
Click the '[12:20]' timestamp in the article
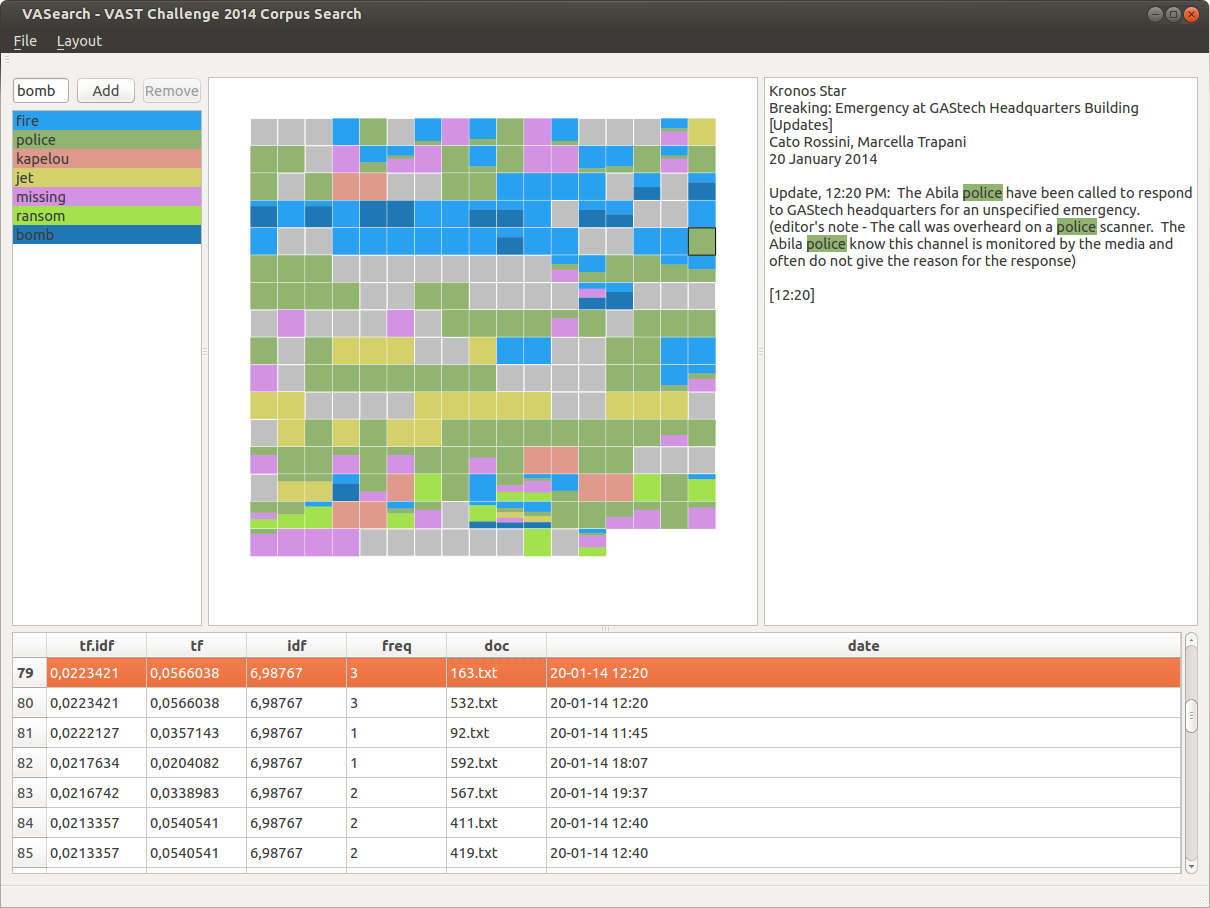pos(792,295)
